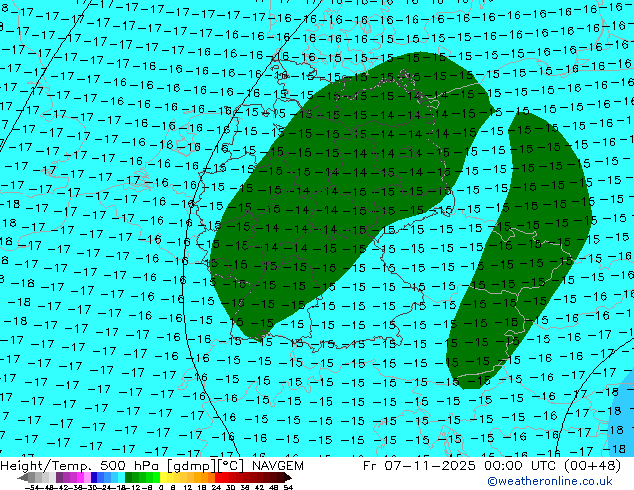
Task: Pick the bright magenta legend swatch
Action: pyautogui.click(x=80, y=477)
